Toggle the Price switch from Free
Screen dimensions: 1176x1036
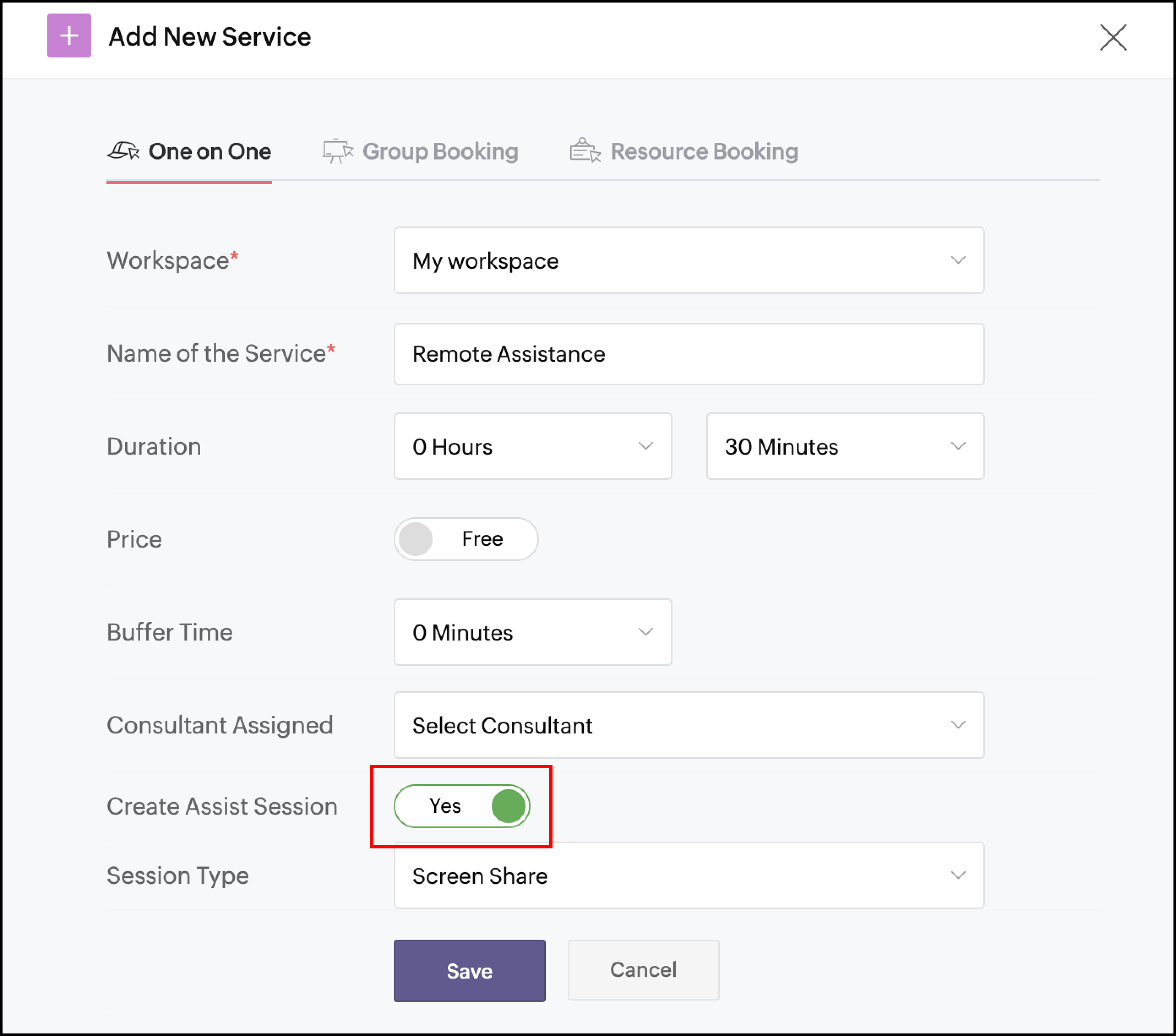(465, 539)
